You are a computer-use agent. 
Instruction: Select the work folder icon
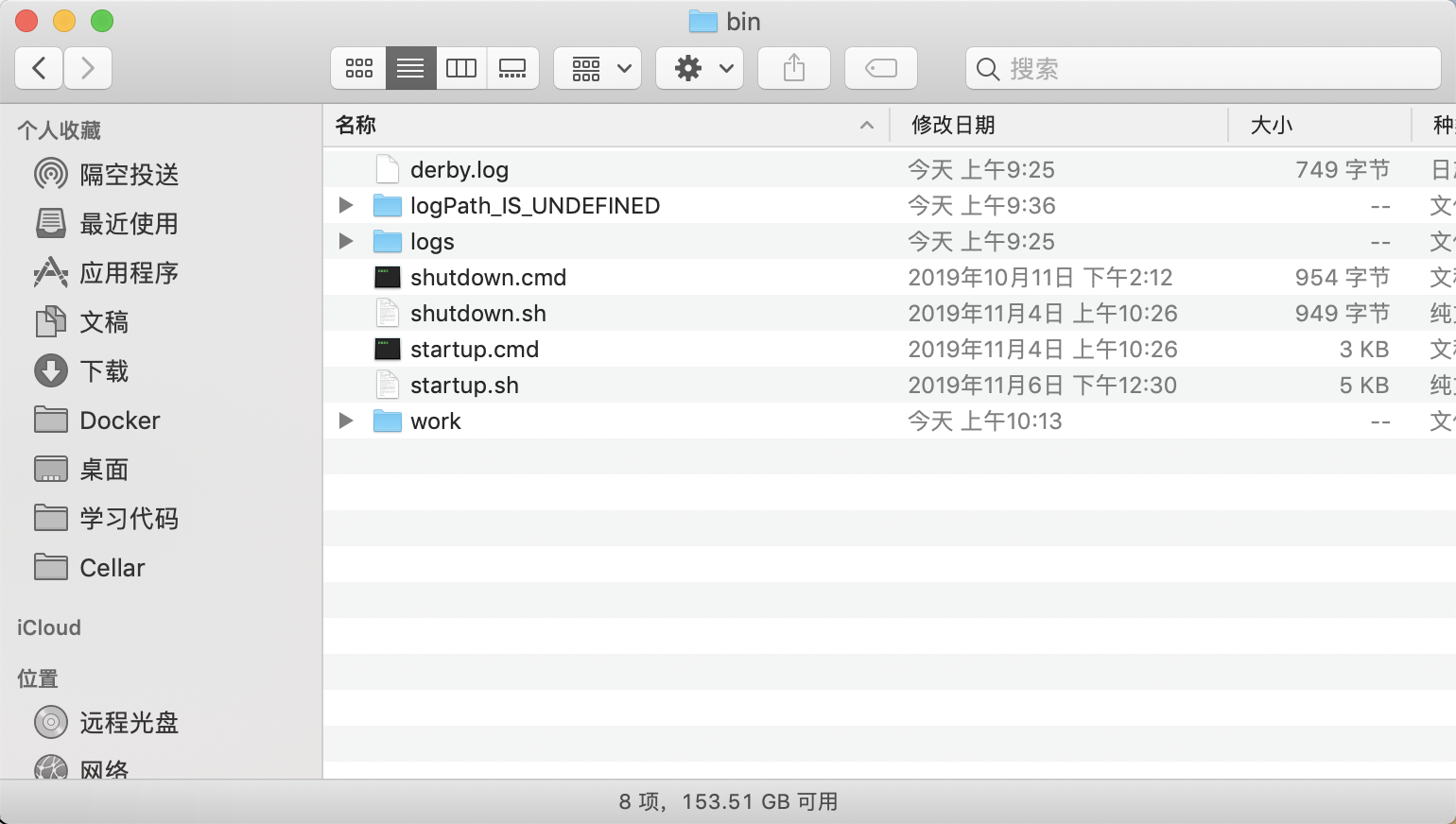[x=388, y=421]
